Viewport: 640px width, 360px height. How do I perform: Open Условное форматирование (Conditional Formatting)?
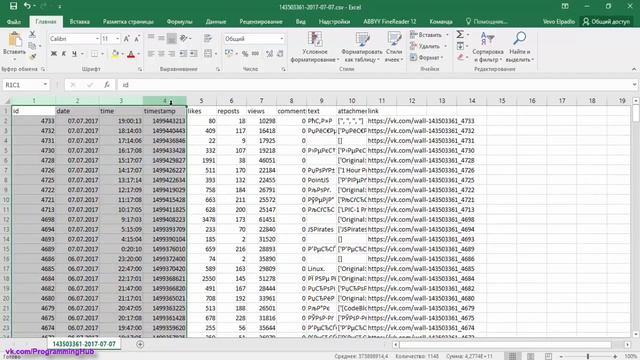point(315,47)
